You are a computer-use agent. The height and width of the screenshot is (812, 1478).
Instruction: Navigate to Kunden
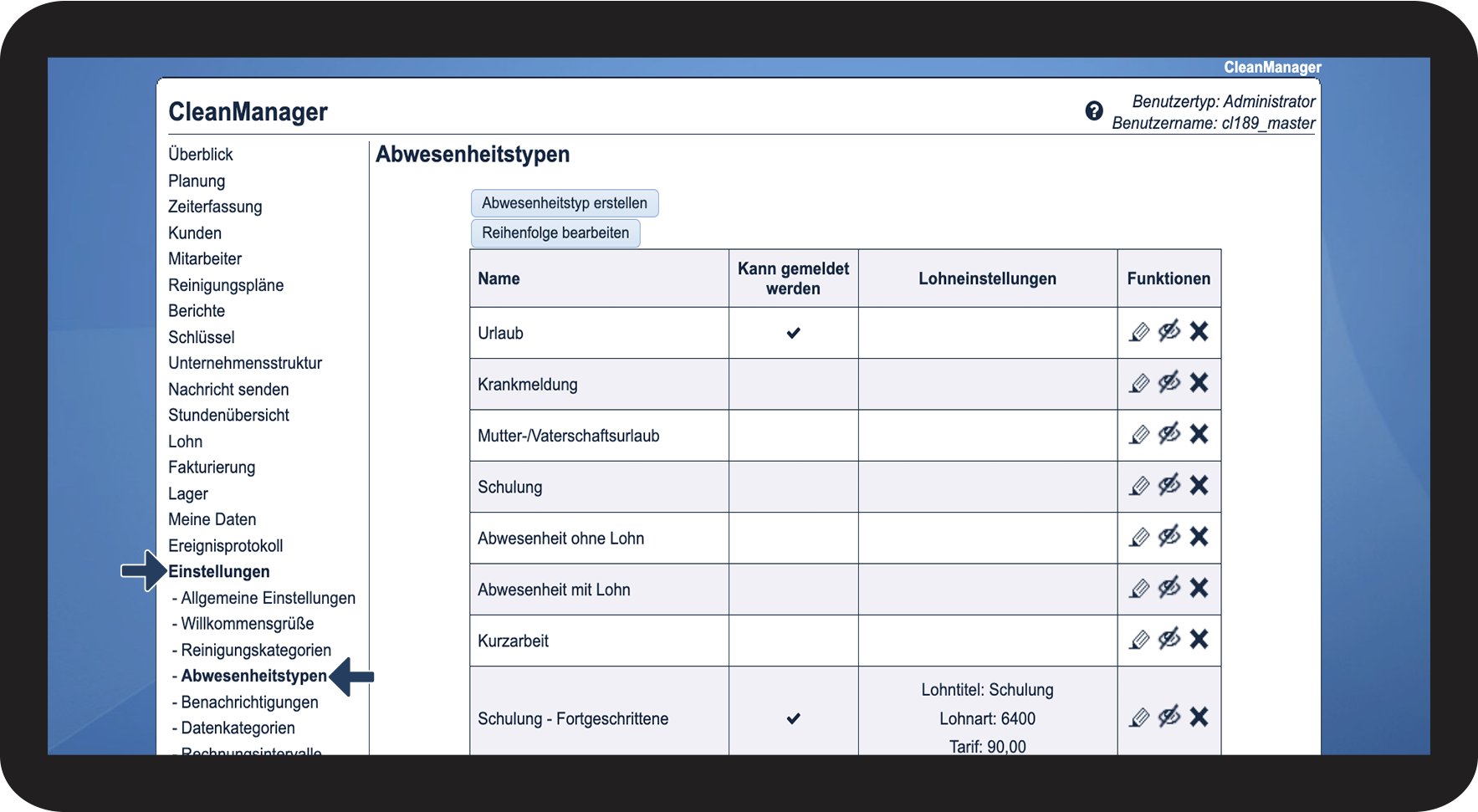[x=195, y=233]
